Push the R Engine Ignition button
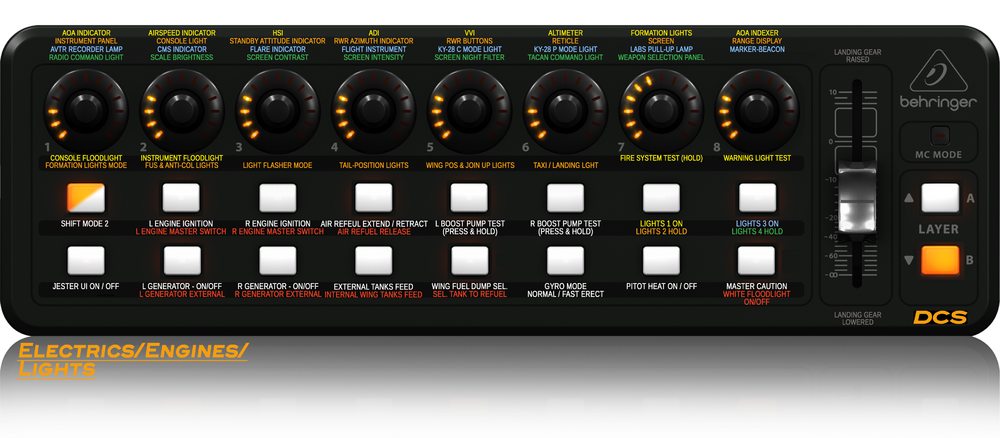 click(277, 197)
